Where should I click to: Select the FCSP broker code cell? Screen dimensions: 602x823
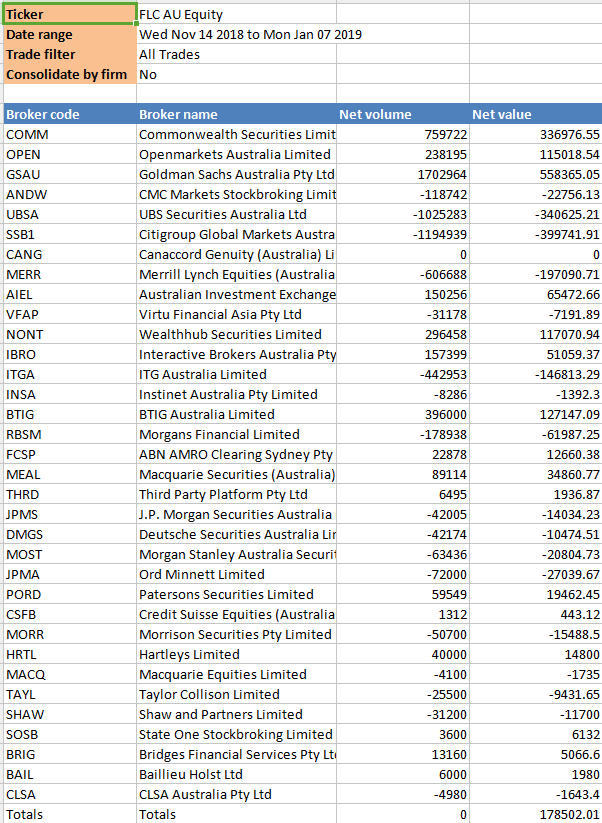point(69,454)
